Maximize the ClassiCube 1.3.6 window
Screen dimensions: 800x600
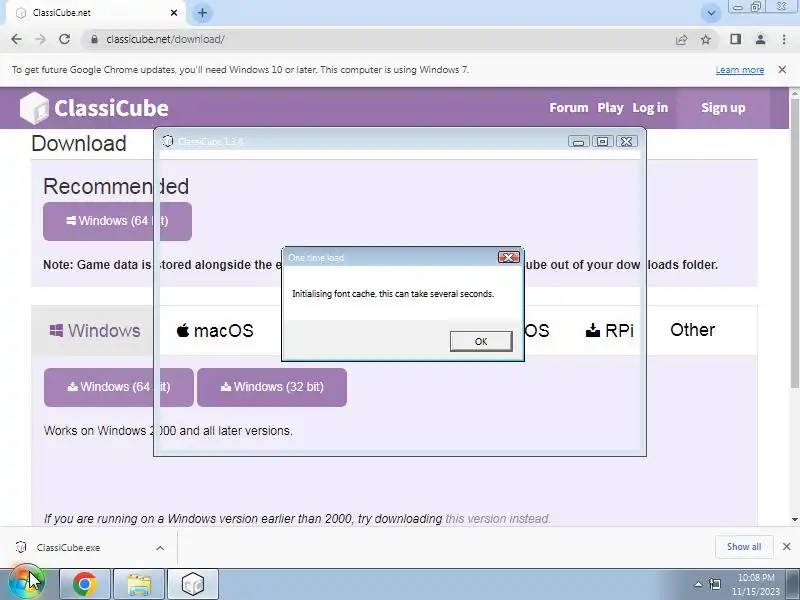tap(603, 141)
